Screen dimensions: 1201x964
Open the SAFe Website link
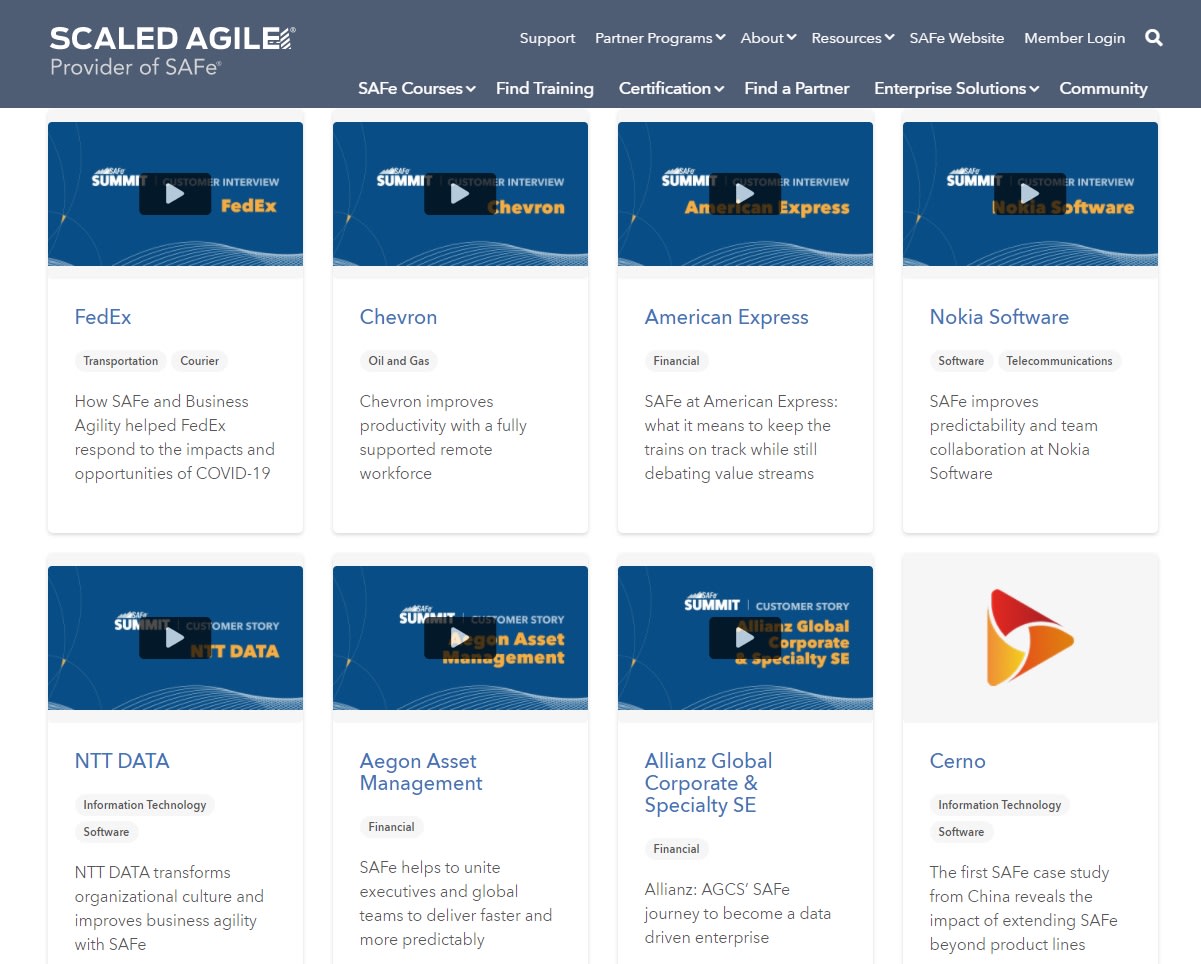point(957,38)
